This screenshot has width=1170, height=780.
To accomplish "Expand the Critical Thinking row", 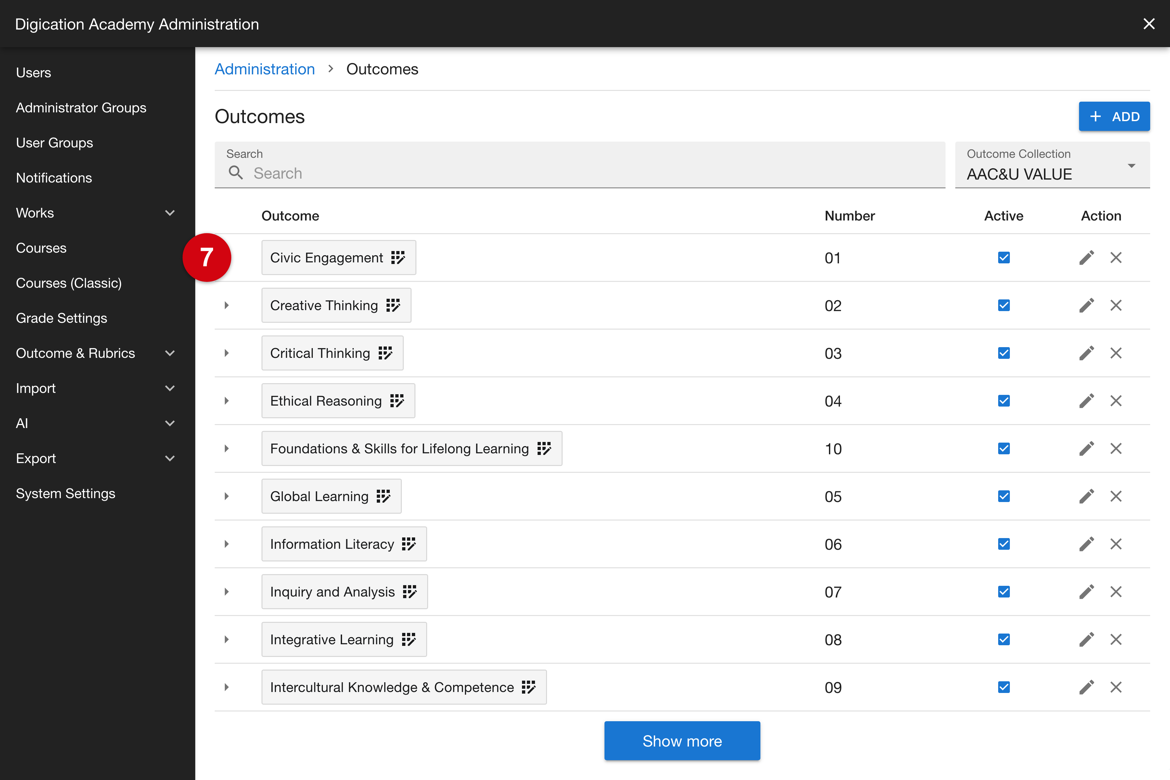I will [x=226, y=353].
